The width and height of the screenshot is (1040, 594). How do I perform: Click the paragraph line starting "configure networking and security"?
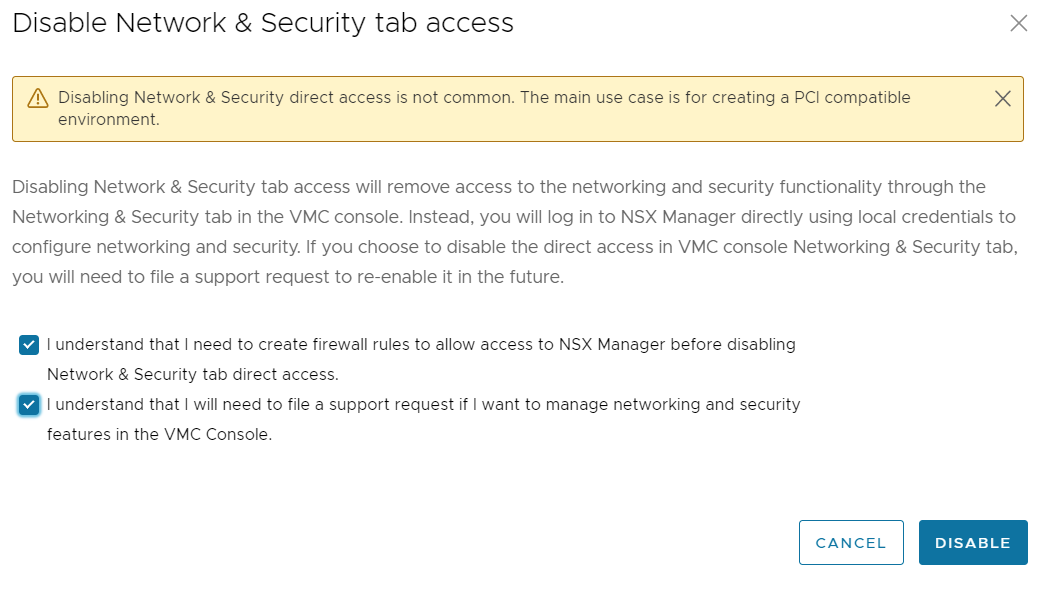tap(514, 247)
